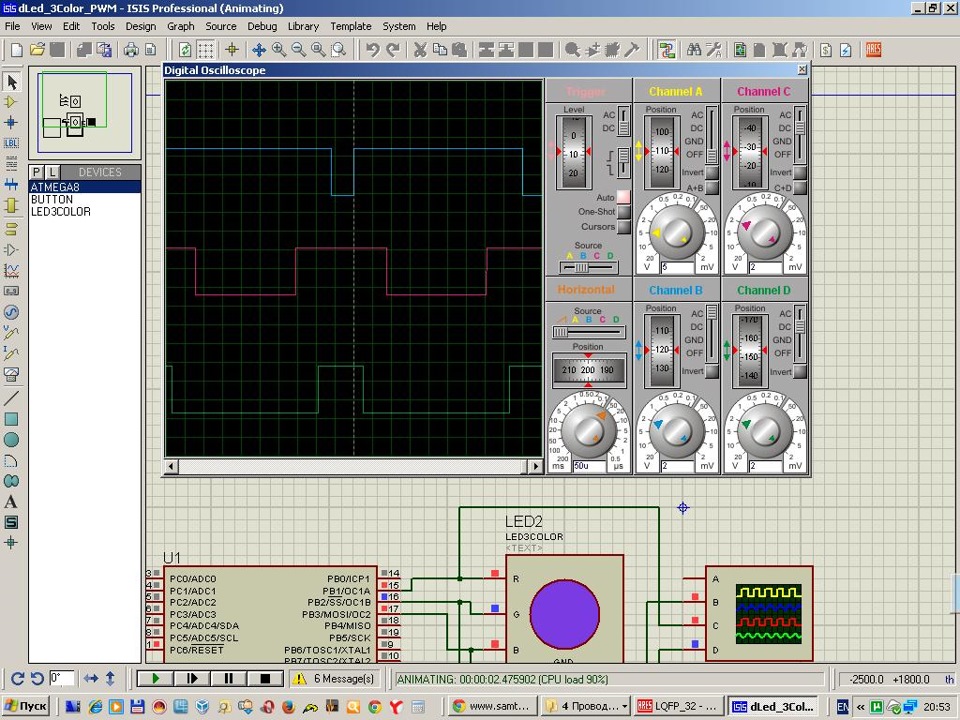Viewport: 960px width, 720px height.
Task: Click the Channel A volts input field
Action: point(677,268)
